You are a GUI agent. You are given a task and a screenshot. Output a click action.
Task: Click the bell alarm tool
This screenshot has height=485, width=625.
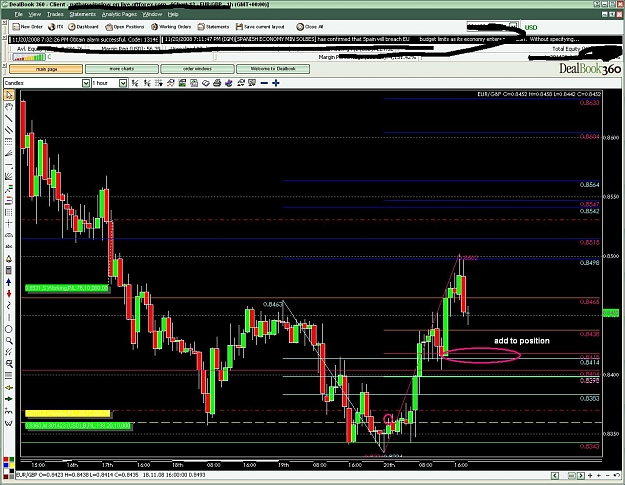point(9,259)
